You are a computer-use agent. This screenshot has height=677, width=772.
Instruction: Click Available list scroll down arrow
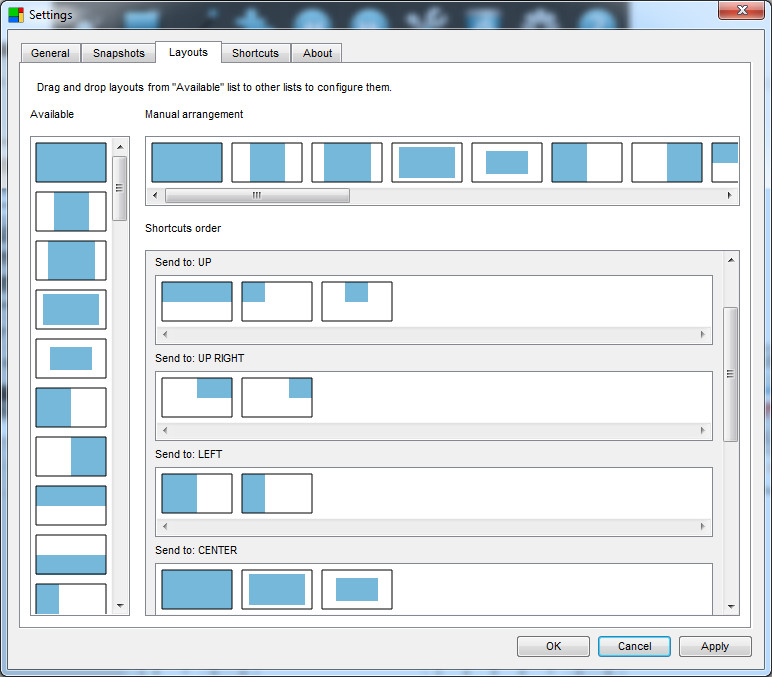(x=120, y=605)
